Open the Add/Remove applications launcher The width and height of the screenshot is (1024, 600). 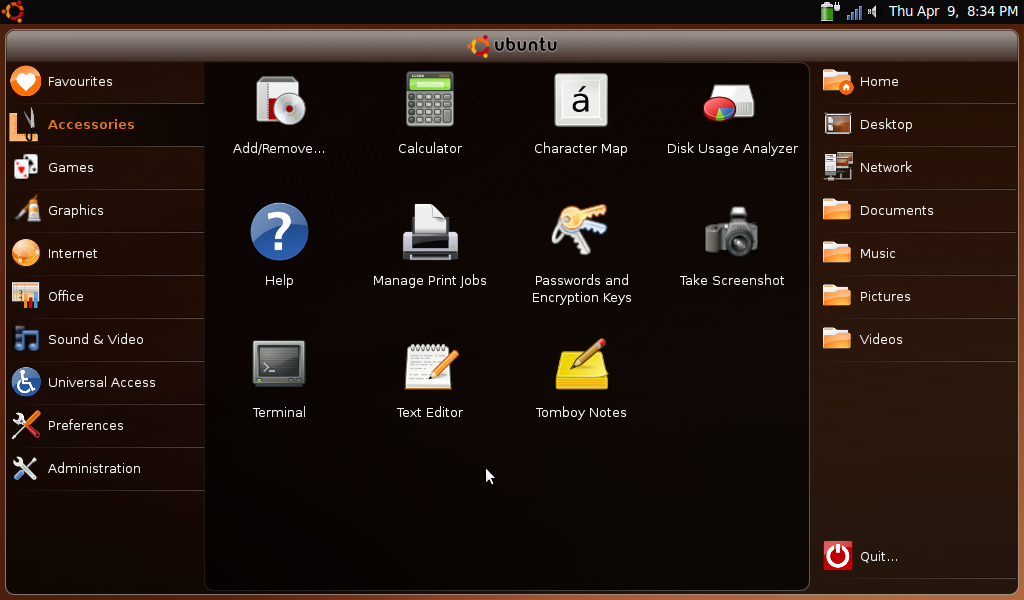tap(279, 115)
